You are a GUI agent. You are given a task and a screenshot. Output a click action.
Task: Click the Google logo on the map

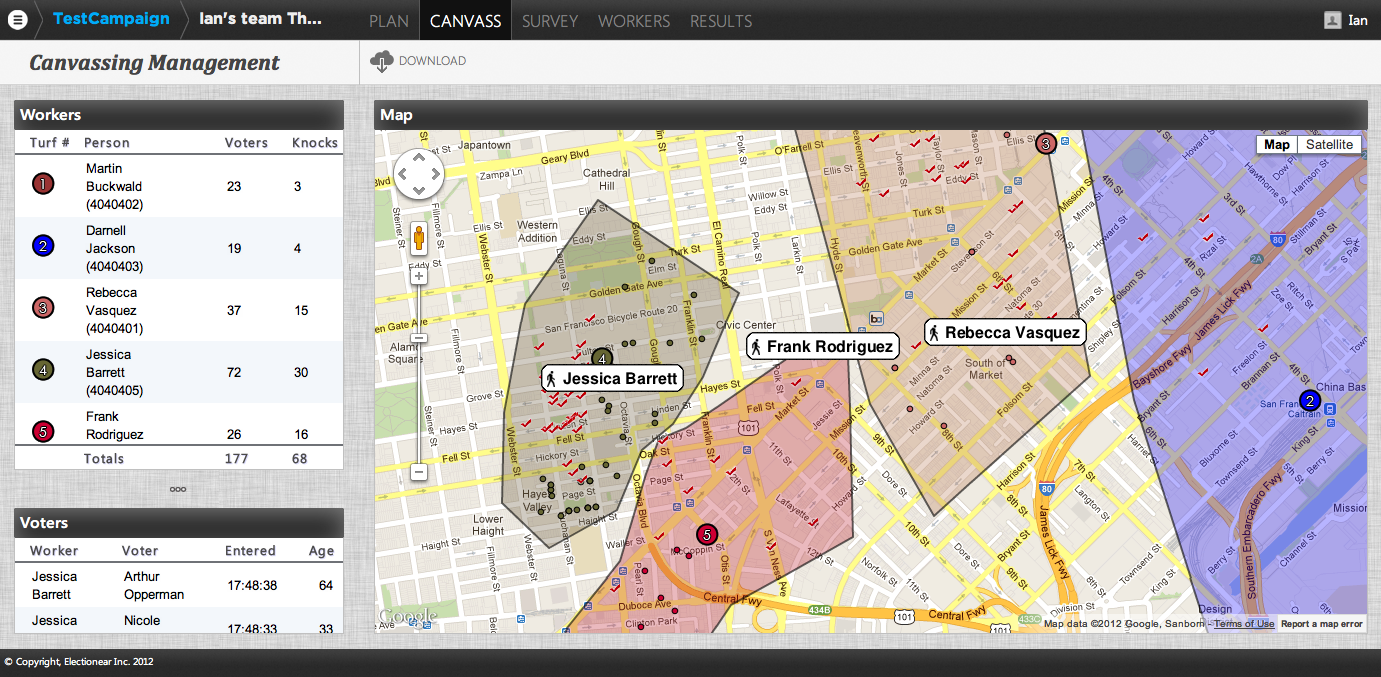click(x=408, y=616)
